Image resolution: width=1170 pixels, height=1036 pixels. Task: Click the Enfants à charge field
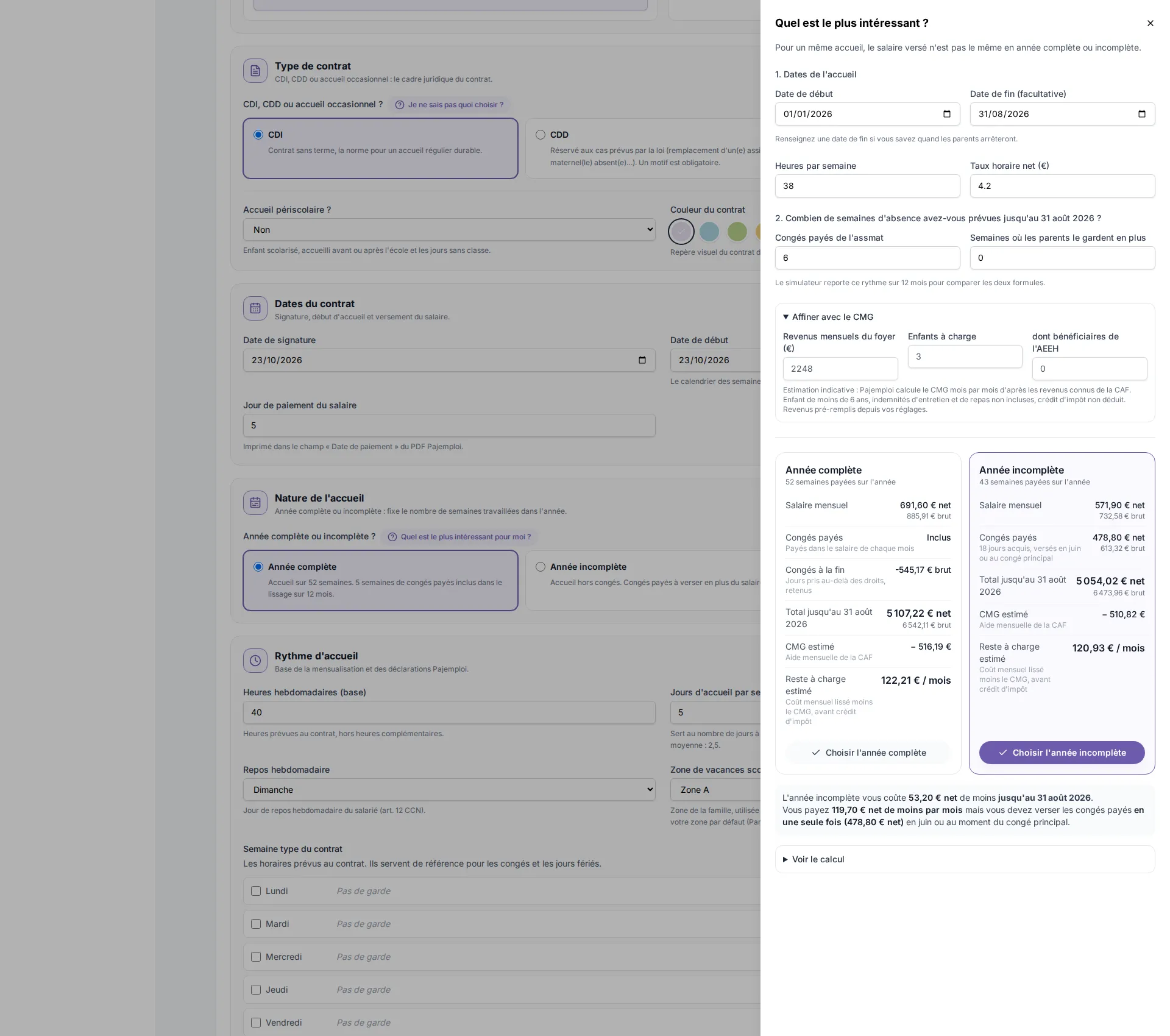[x=965, y=357]
